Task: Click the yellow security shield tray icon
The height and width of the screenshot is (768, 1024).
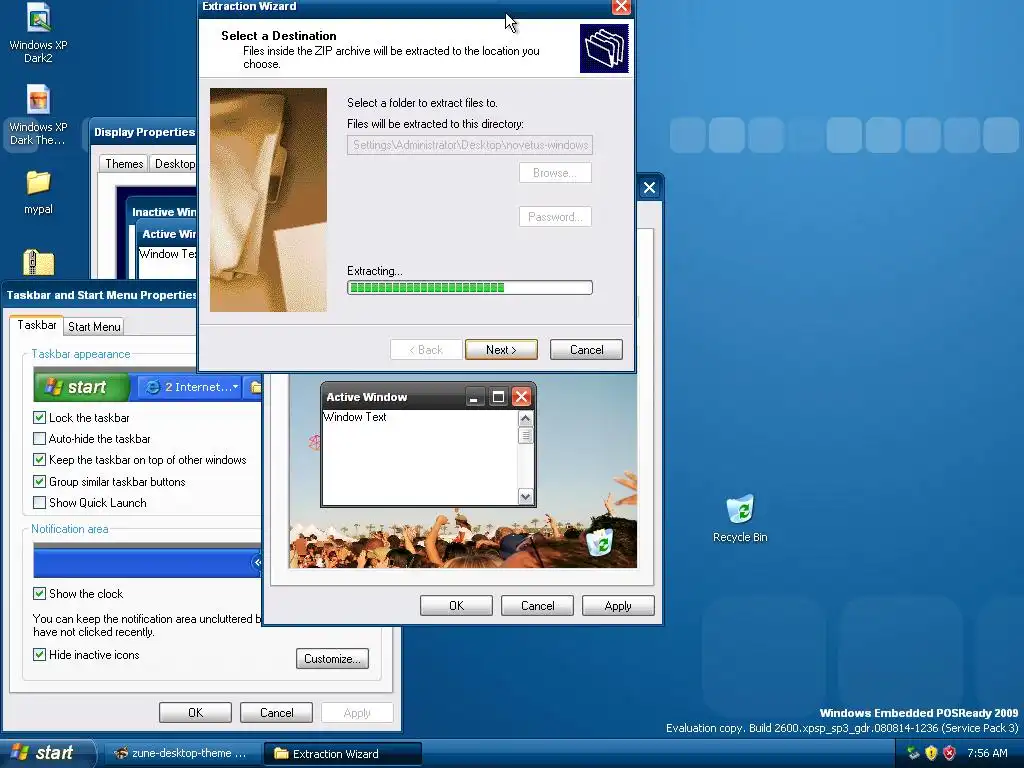Action: (931, 753)
